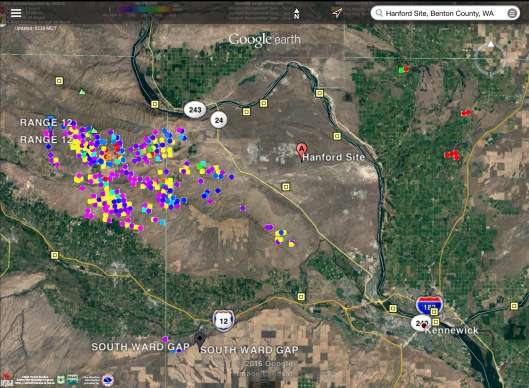This screenshot has width=529, height=388.
Task: Select the black South Ward Gap pin
Action: (200, 340)
